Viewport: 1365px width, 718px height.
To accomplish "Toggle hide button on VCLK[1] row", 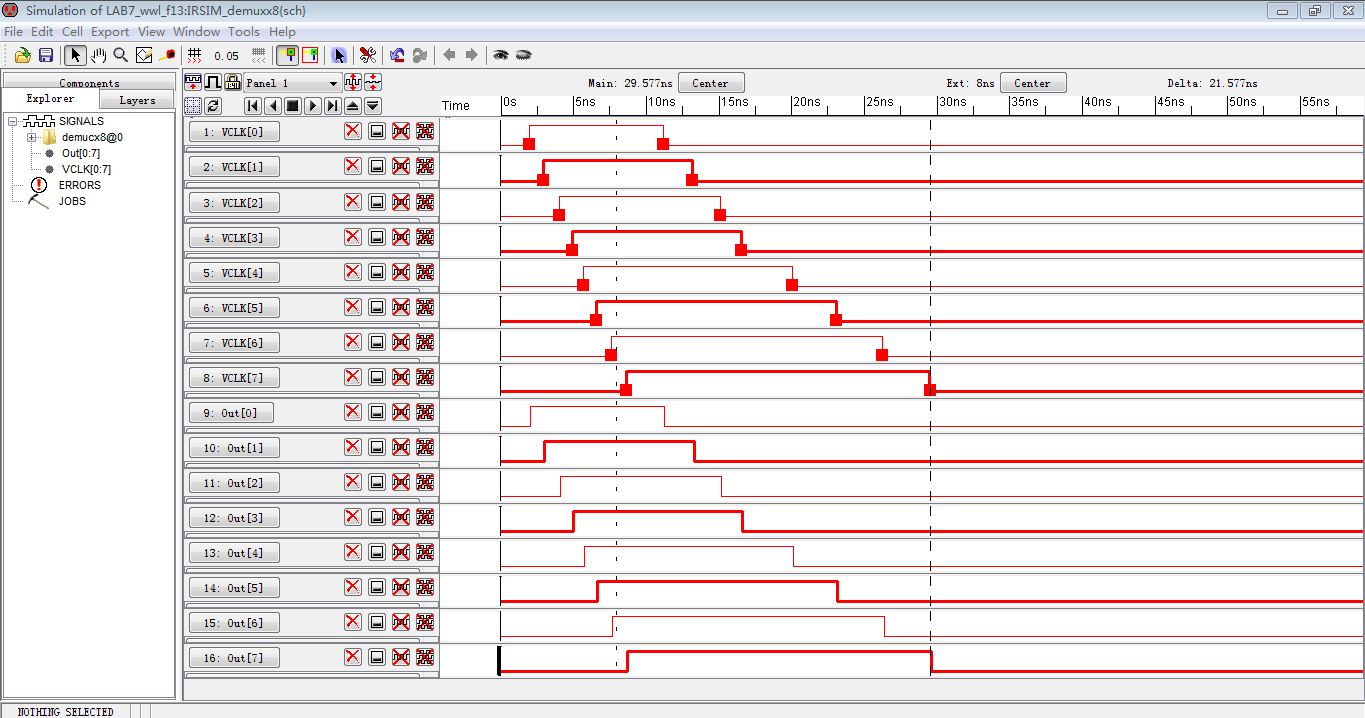I will (x=377, y=166).
